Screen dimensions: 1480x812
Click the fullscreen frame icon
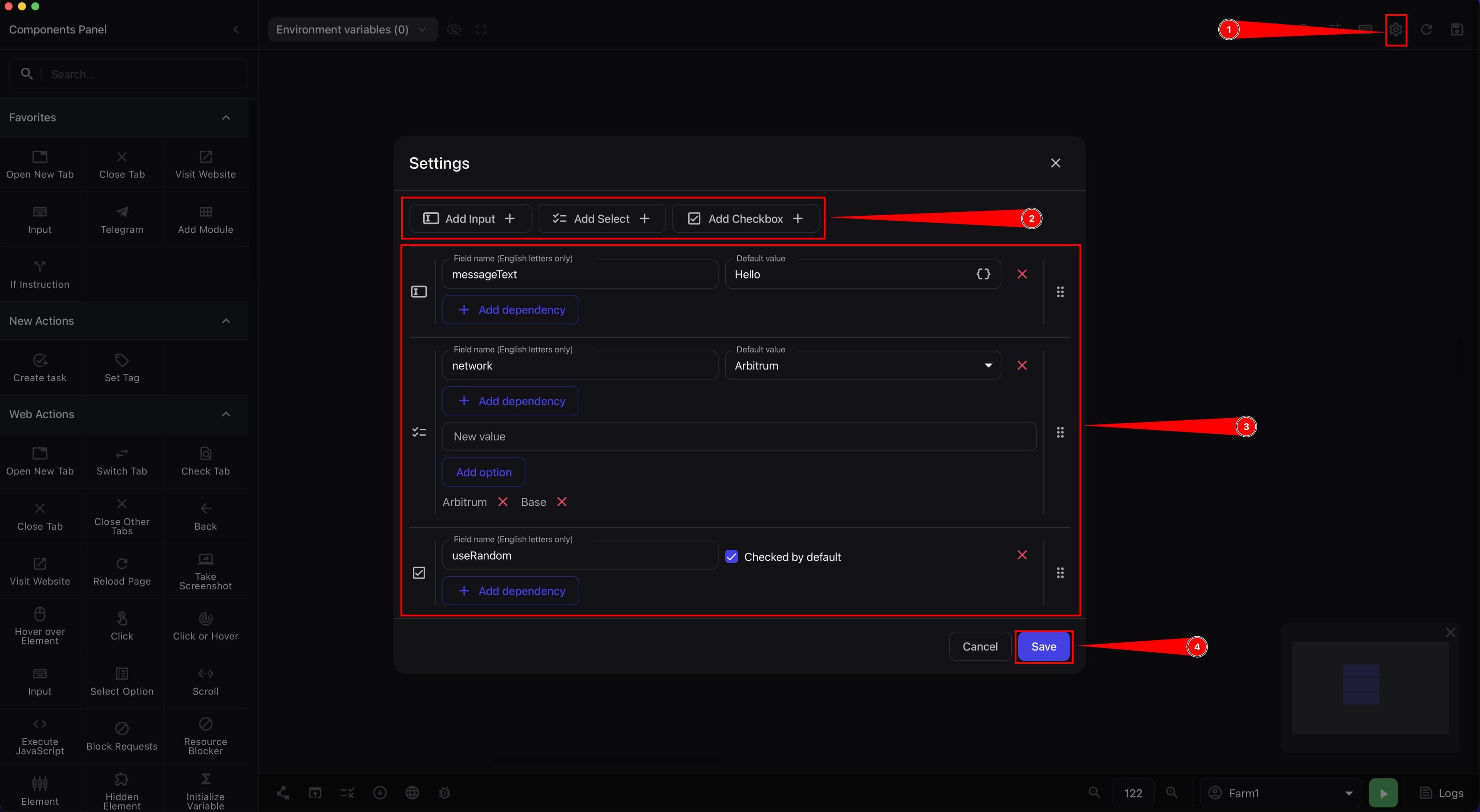pos(481,29)
